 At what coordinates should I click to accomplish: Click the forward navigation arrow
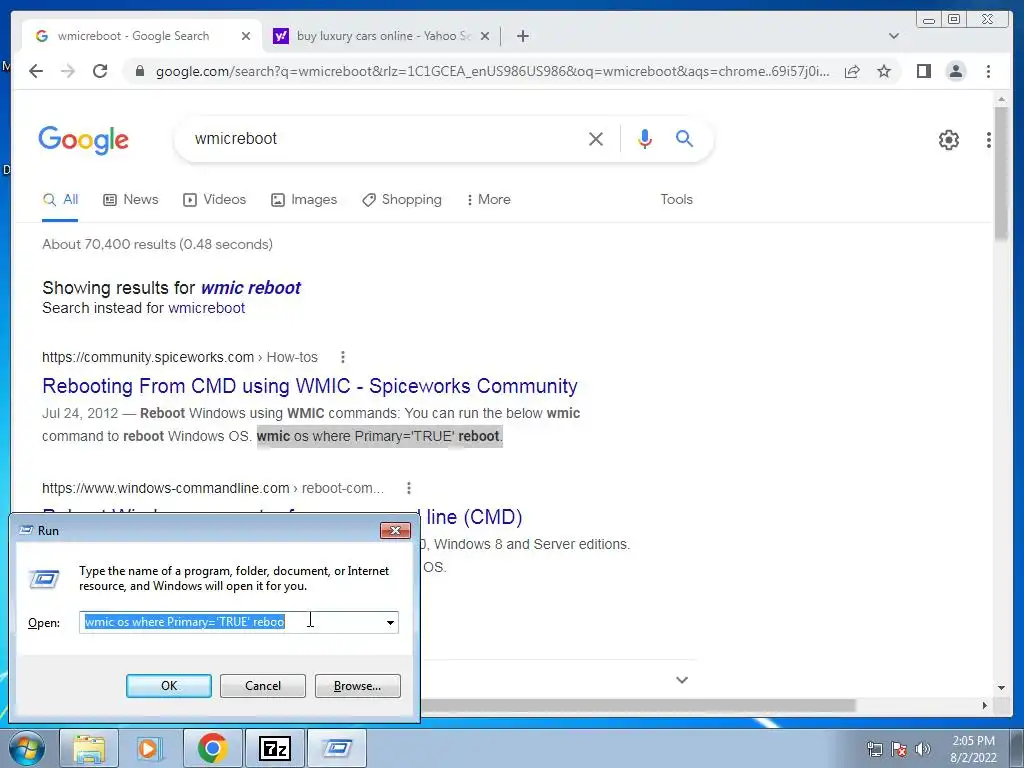(x=68, y=71)
